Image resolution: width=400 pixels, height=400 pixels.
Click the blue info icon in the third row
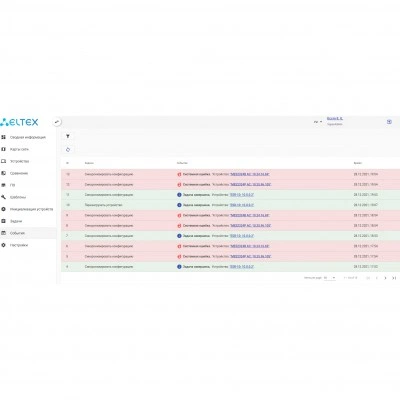point(179,195)
